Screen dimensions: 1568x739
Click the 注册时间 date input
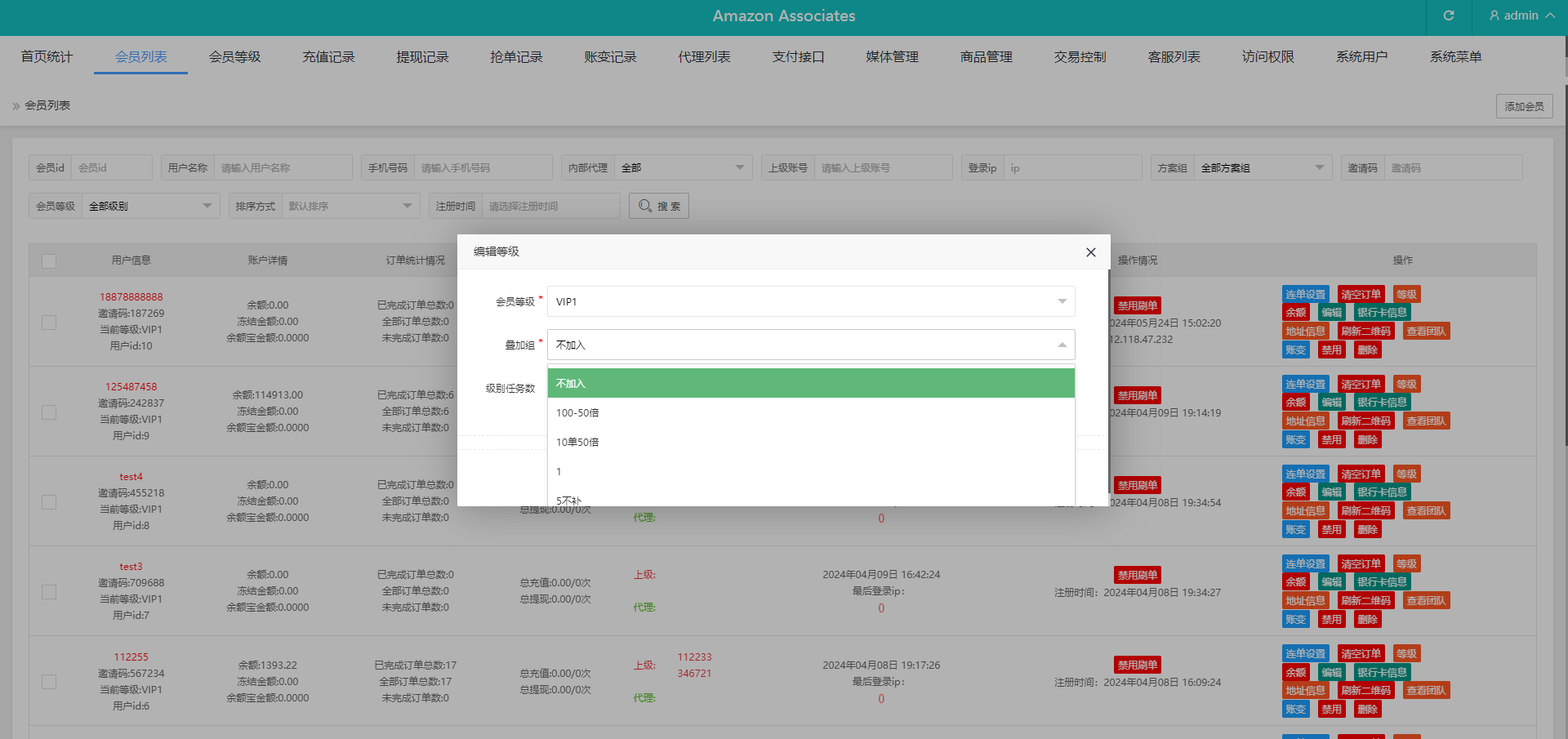pos(550,207)
